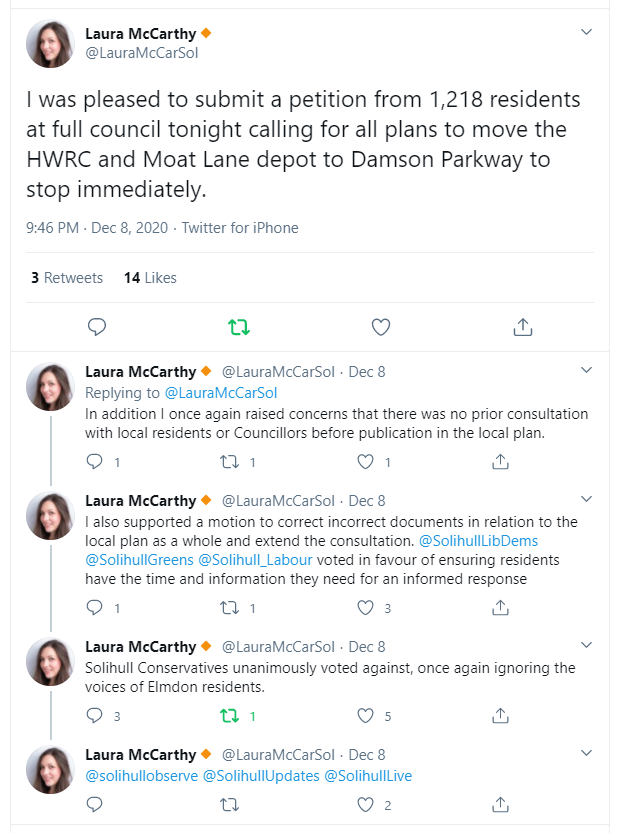Viewport: 628px width, 833px height.
Task: Open Laura McCarthy's profile picture at top
Action: [x=50, y=44]
